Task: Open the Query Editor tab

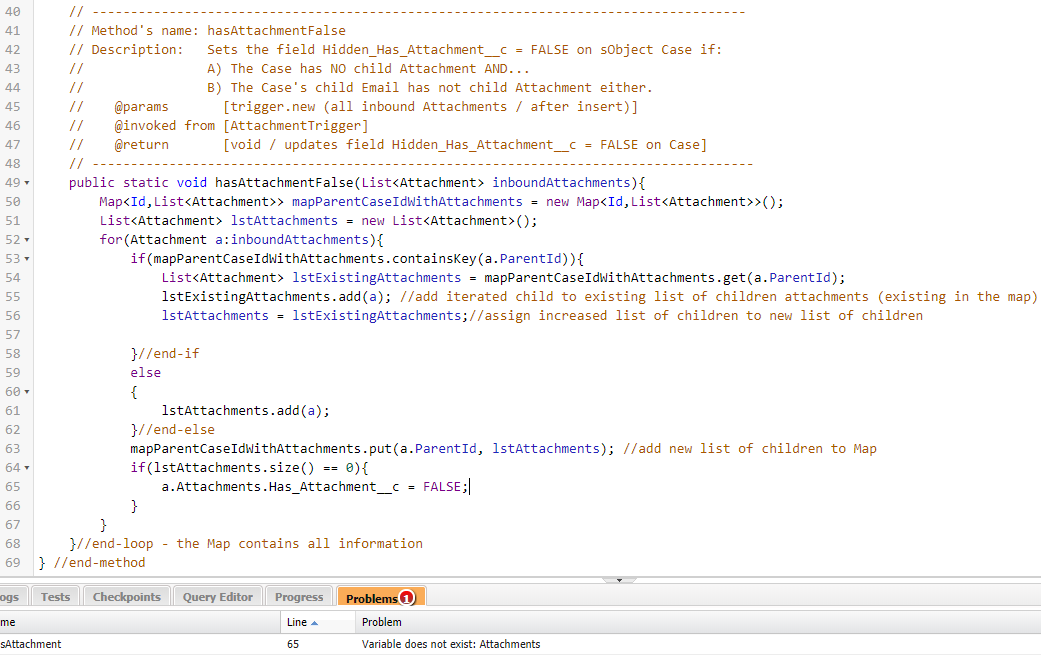Action: 217,597
